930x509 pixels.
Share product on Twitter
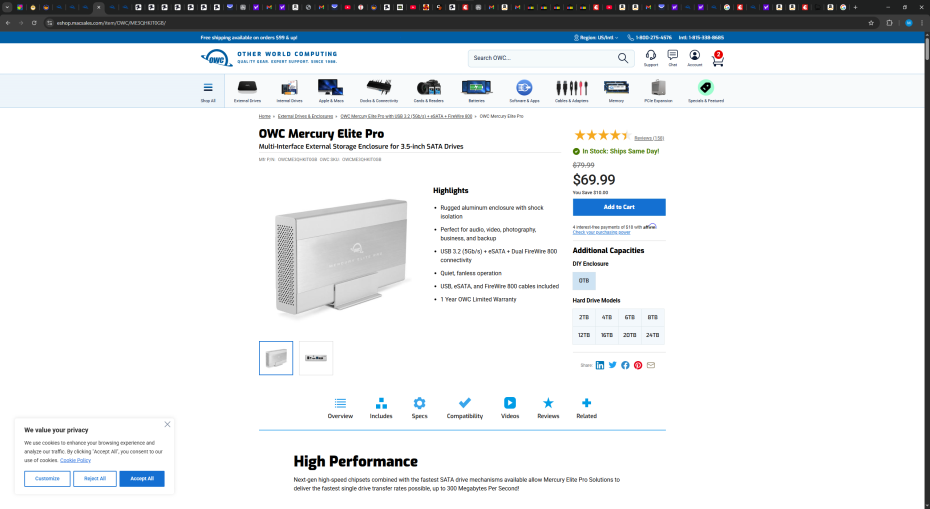pyautogui.click(x=613, y=365)
